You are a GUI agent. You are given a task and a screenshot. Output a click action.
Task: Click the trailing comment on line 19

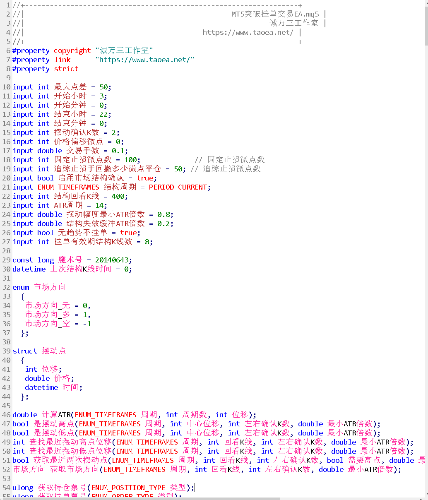tap(226, 169)
